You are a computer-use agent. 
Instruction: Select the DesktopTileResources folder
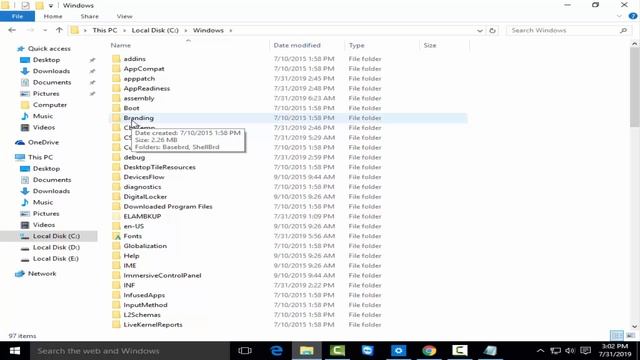pos(160,167)
